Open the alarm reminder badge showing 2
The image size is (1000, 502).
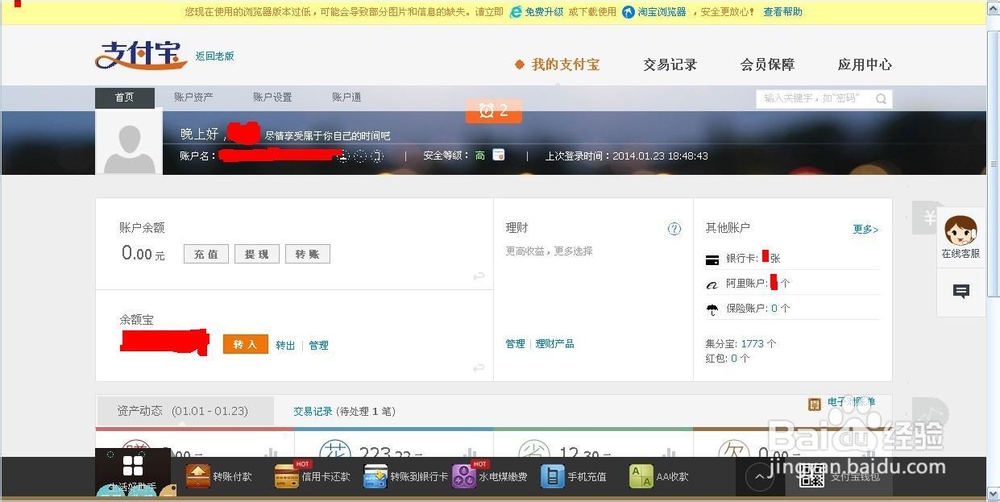point(494,111)
